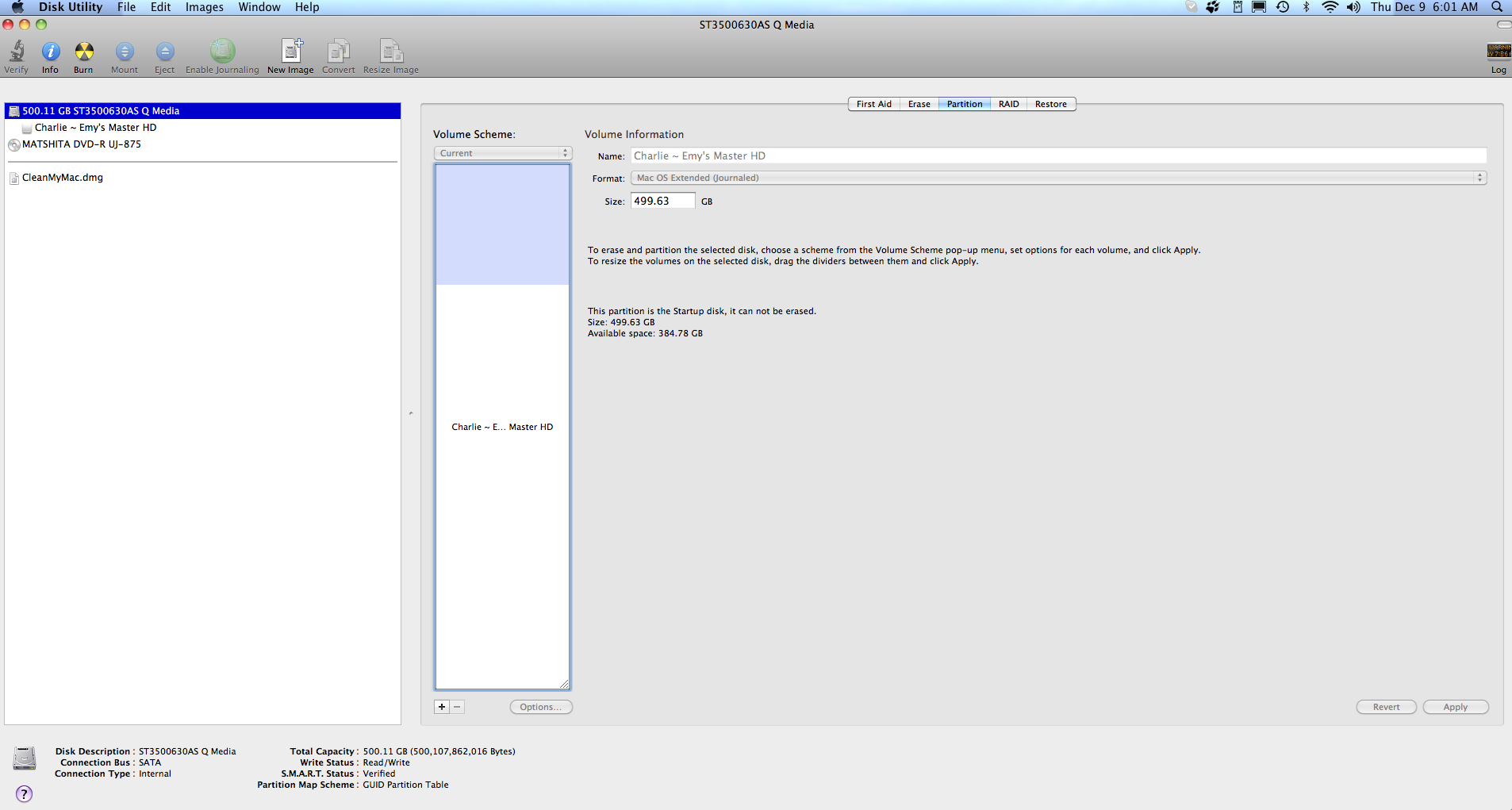
Task: Remove partition with the minus button
Action: point(457,707)
